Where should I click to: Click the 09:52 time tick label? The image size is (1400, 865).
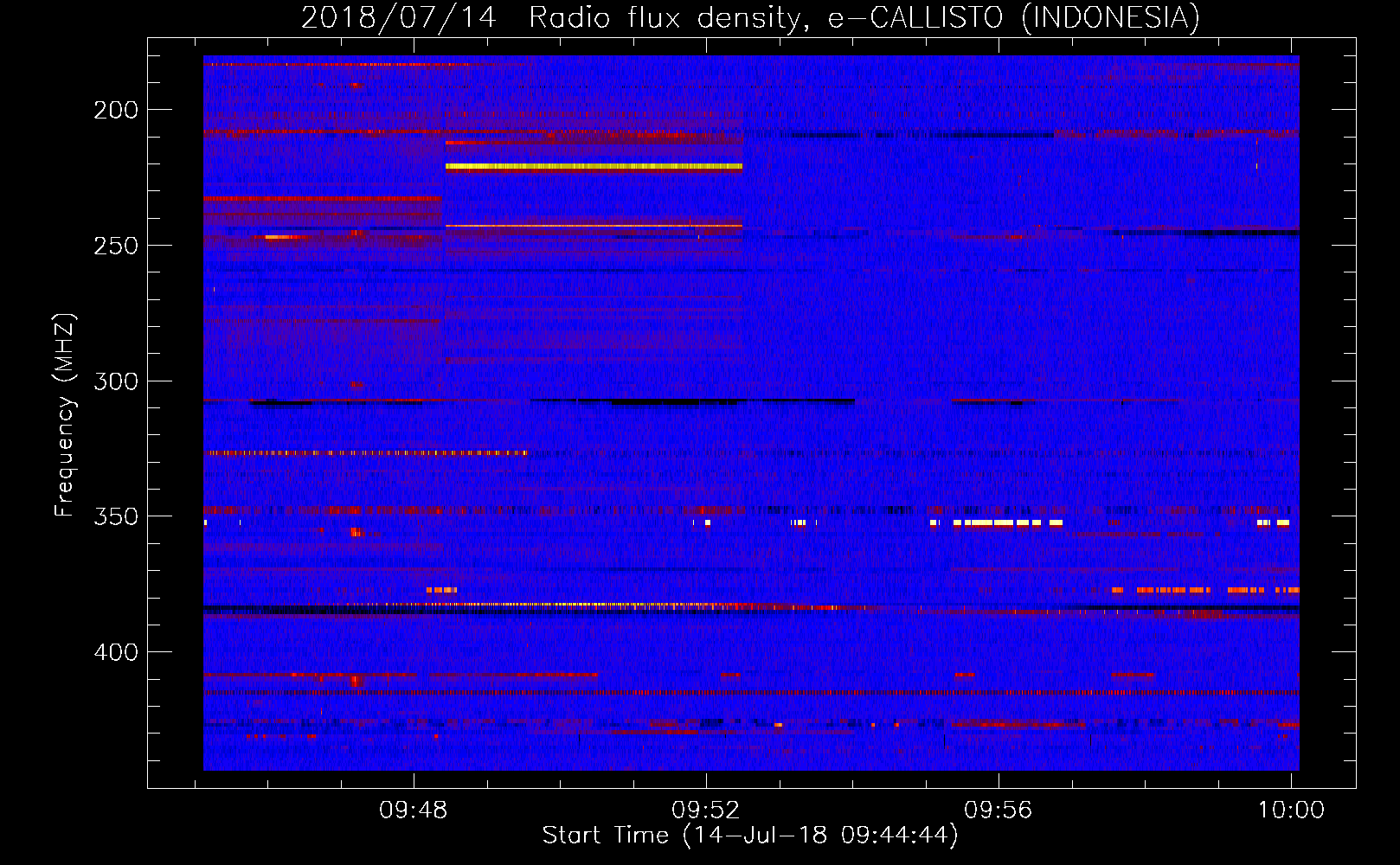[706, 810]
